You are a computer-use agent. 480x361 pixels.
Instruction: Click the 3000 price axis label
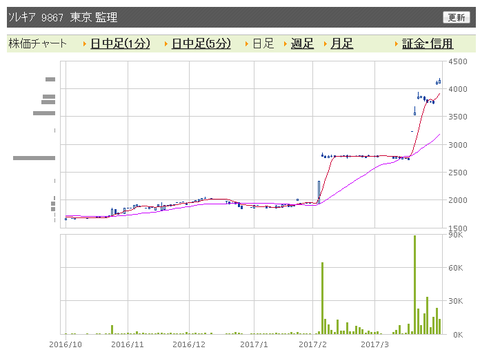(458, 145)
